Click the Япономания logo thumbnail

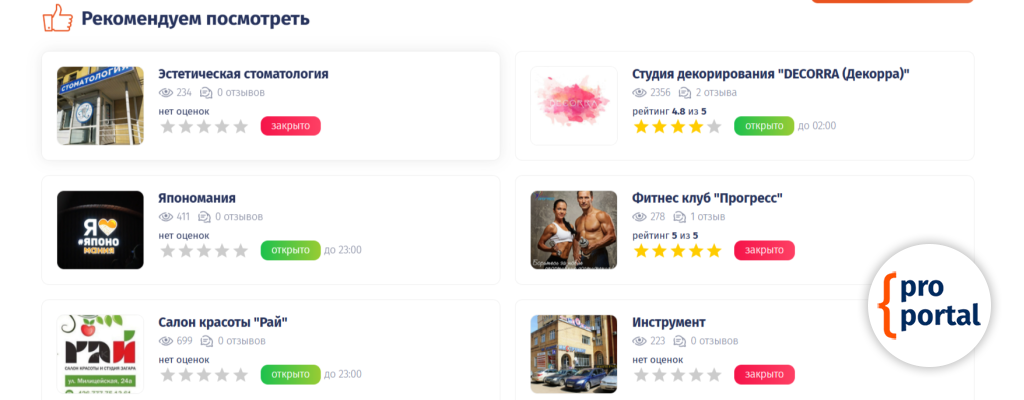tap(100, 230)
